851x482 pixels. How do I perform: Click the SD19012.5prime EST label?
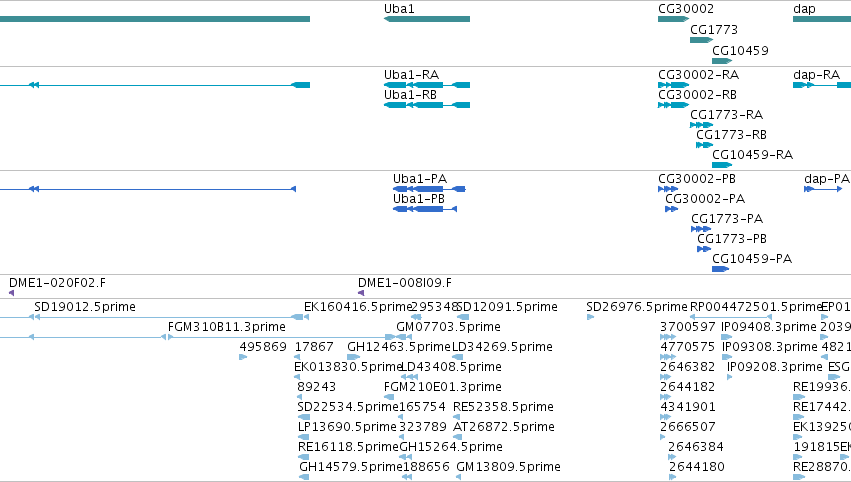(85, 307)
